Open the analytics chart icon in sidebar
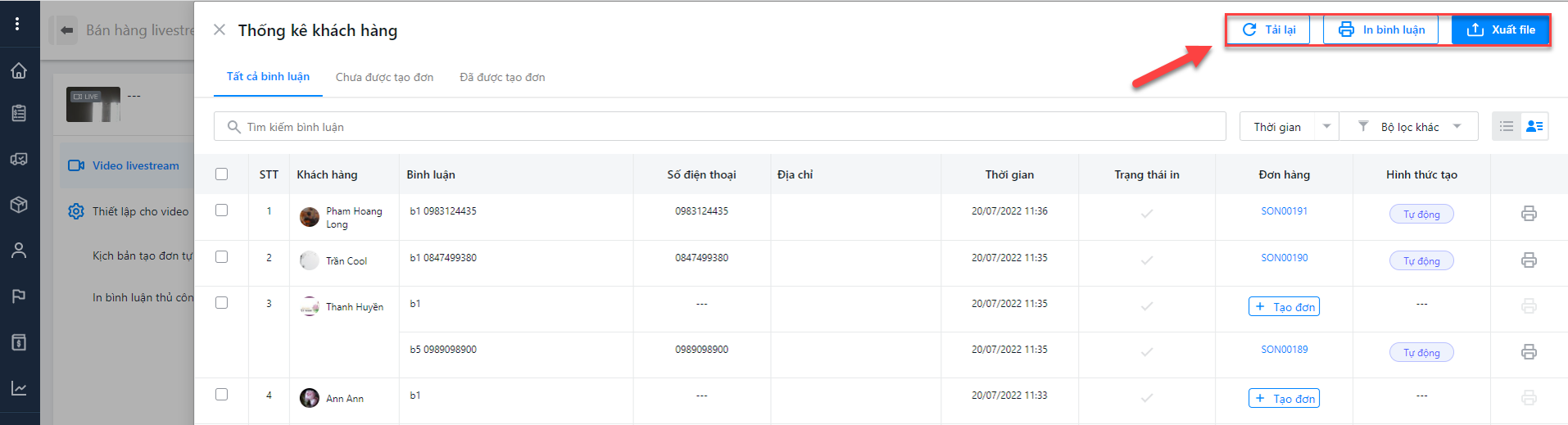The width and height of the screenshot is (1568, 425). 19,388
